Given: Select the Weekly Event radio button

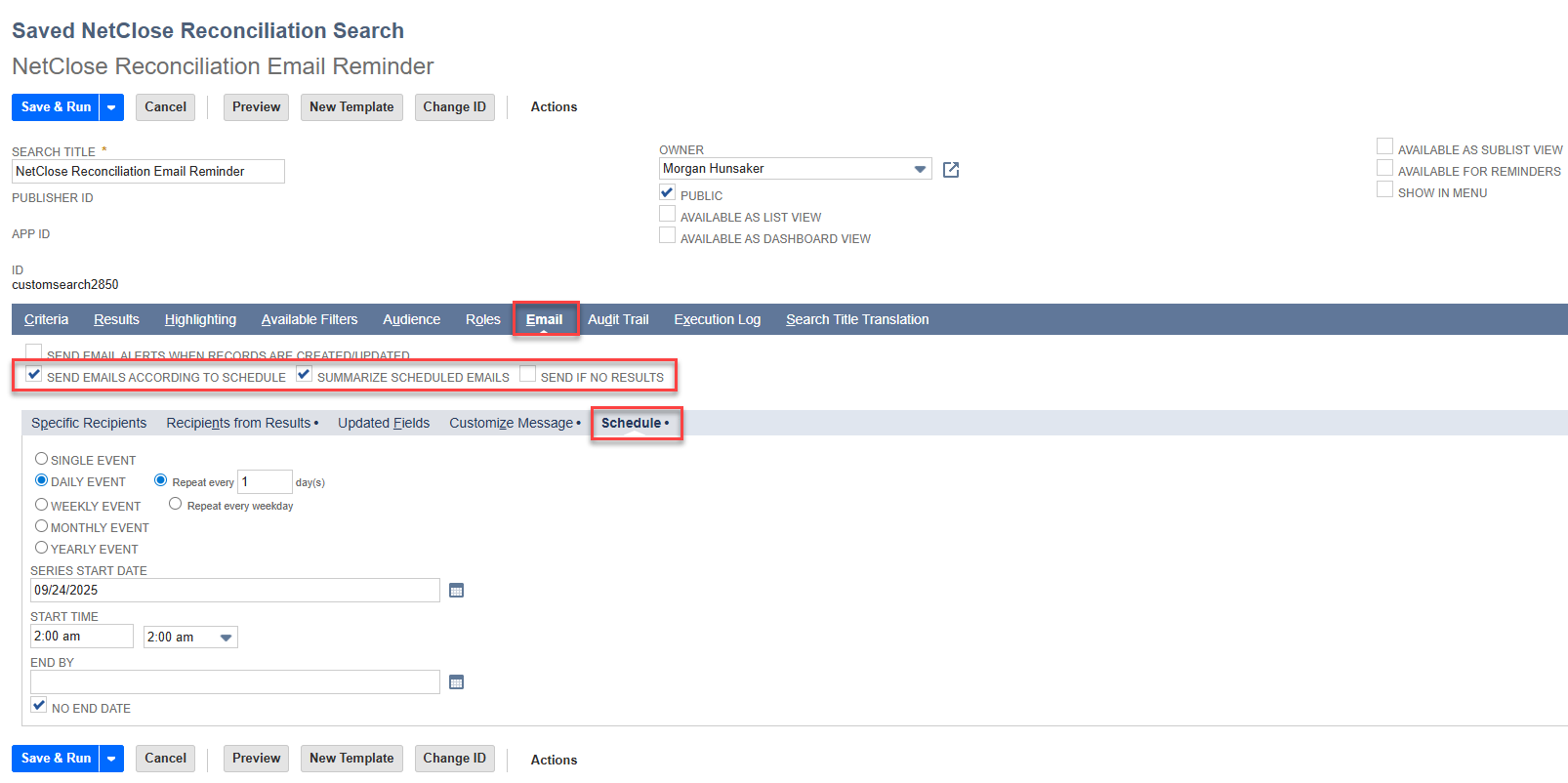Looking at the screenshot, I should point(42,505).
